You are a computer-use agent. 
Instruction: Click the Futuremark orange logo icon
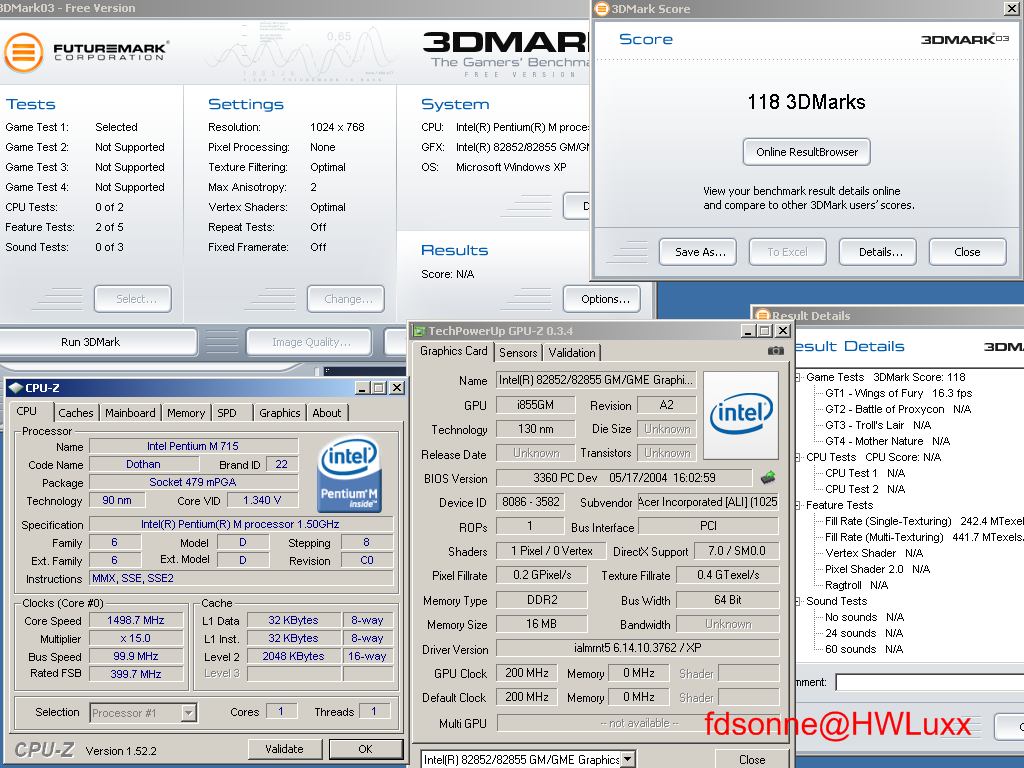pos(24,52)
